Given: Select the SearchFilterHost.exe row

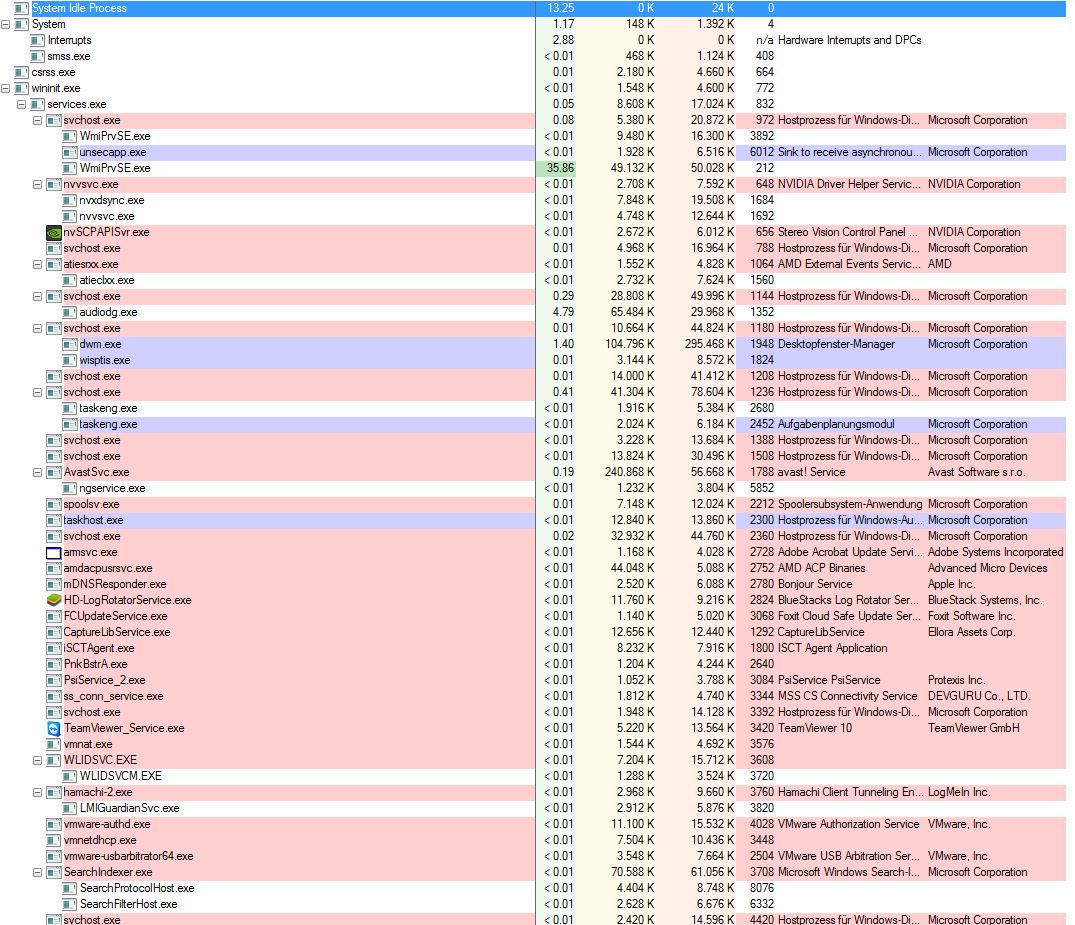Looking at the screenshot, I should (x=533, y=904).
